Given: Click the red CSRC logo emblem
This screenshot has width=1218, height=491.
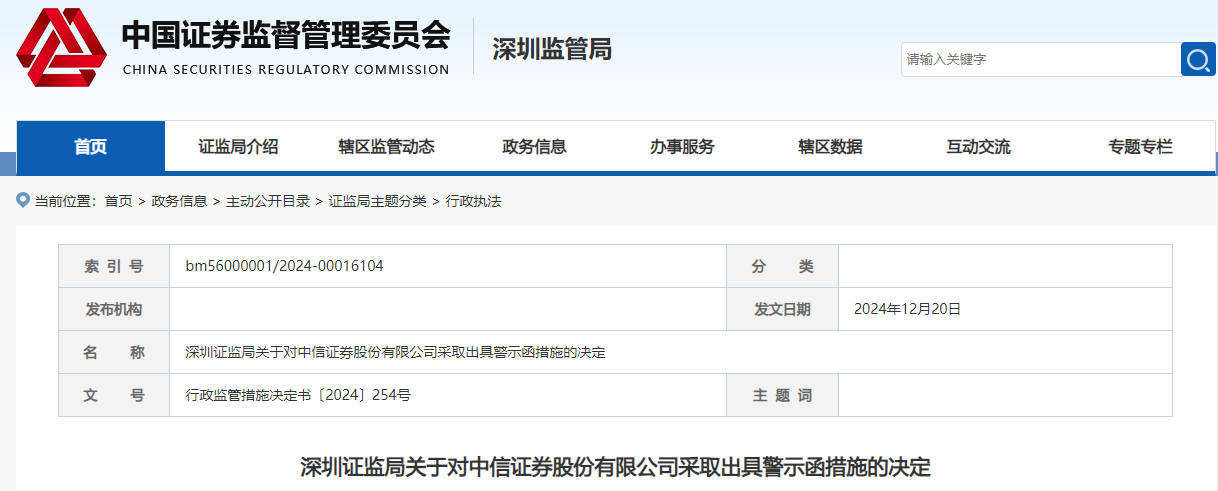Looking at the screenshot, I should tap(60, 47).
